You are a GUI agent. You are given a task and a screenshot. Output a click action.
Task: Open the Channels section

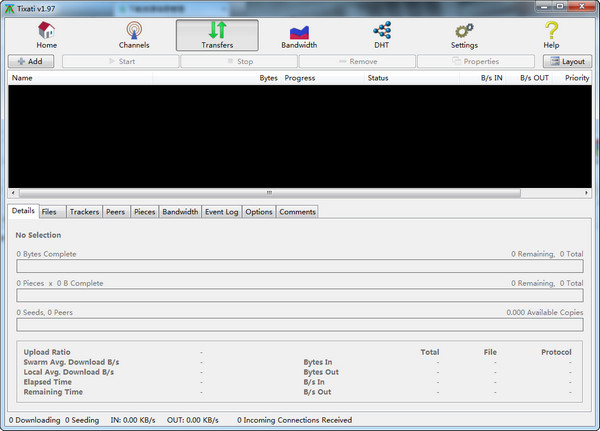click(x=134, y=35)
